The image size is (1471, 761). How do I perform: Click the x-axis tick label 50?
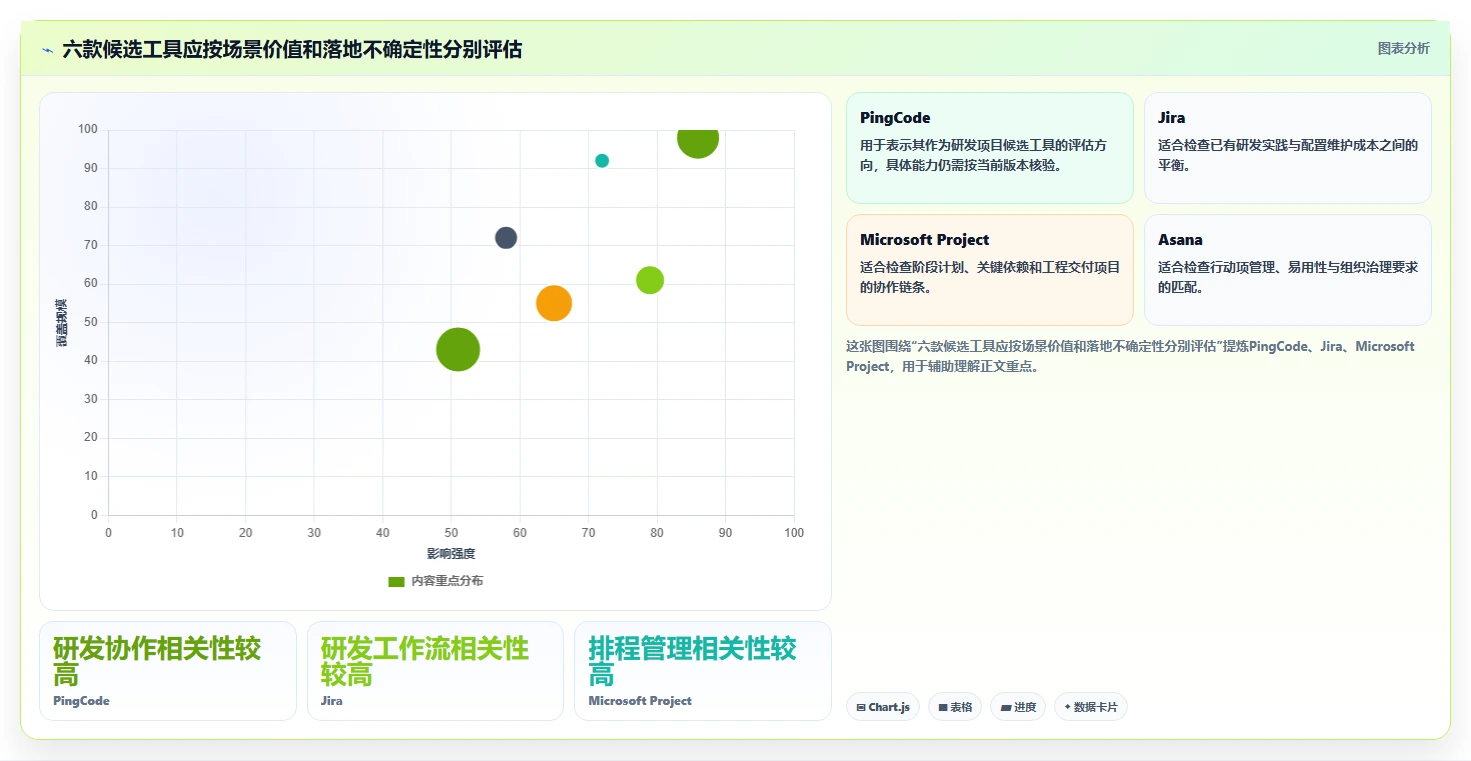pyautogui.click(x=451, y=533)
